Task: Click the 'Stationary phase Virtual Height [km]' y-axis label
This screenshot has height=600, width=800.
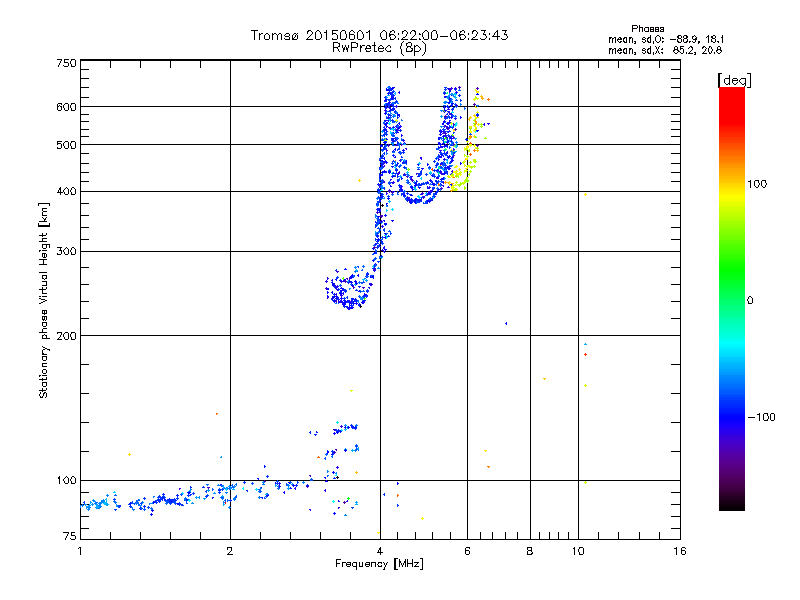Action: pyautogui.click(x=44, y=300)
